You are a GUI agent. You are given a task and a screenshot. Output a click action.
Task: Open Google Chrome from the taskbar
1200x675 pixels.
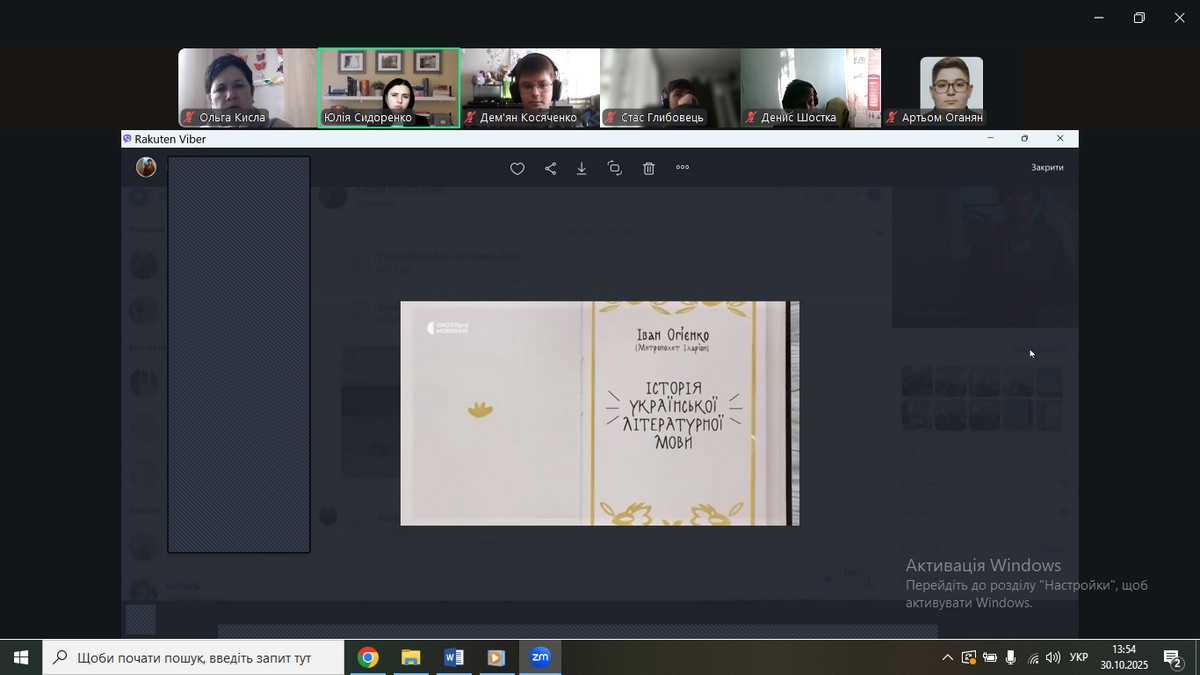pyautogui.click(x=368, y=657)
